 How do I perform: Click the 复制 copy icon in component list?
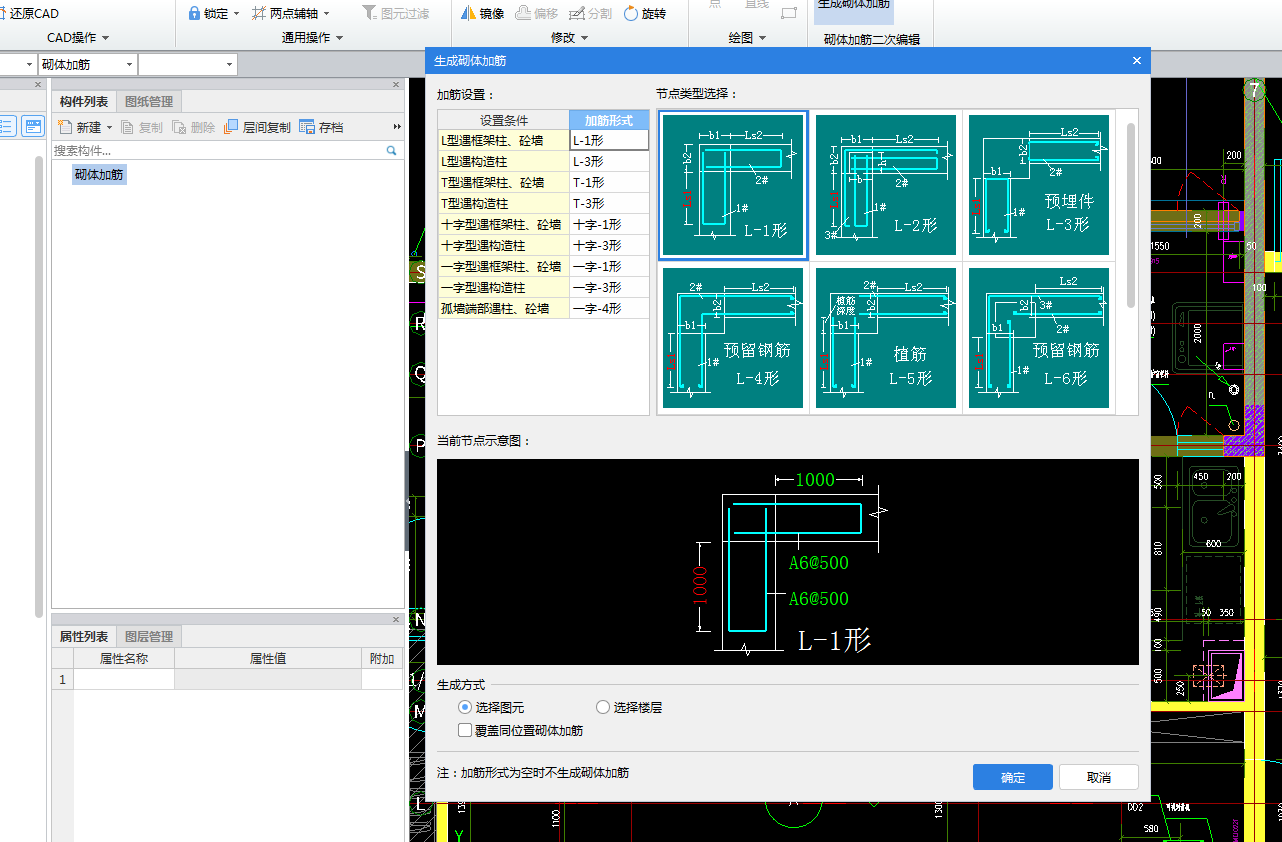[x=127, y=127]
